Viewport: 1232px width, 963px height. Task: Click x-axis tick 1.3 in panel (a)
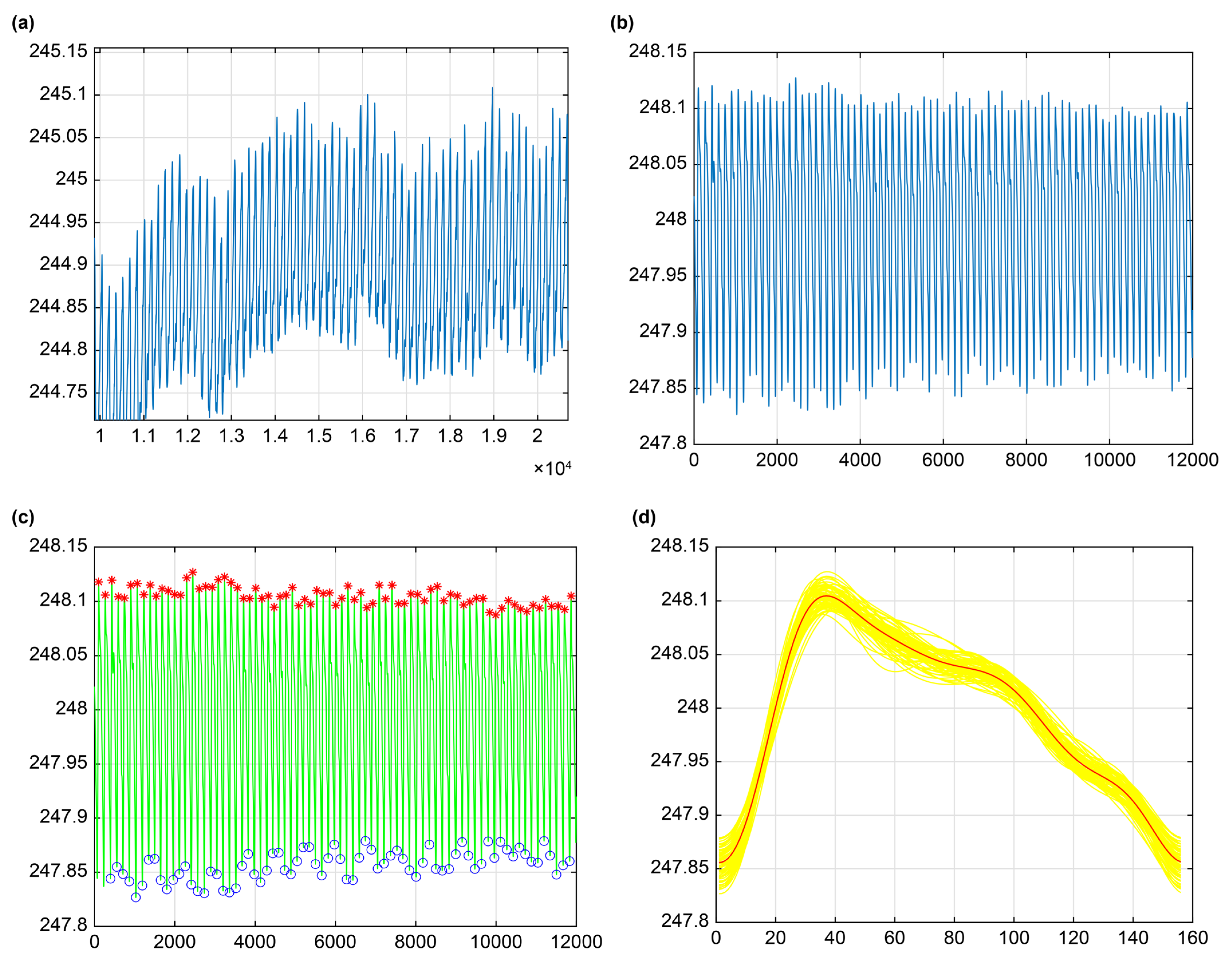(x=231, y=436)
